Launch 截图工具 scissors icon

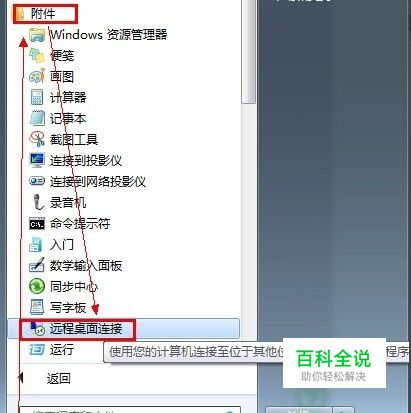click(37, 139)
